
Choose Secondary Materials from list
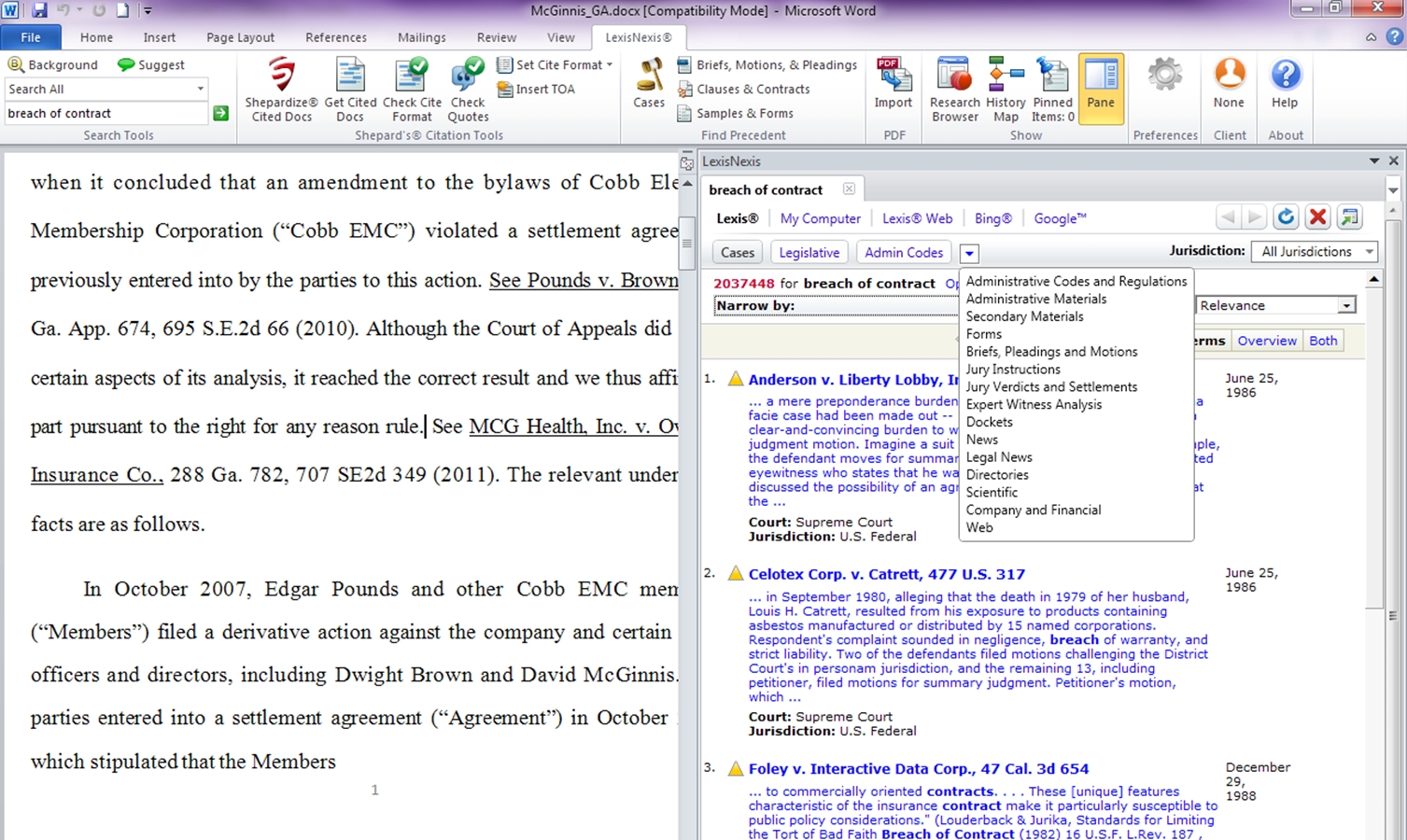[x=1024, y=316]
